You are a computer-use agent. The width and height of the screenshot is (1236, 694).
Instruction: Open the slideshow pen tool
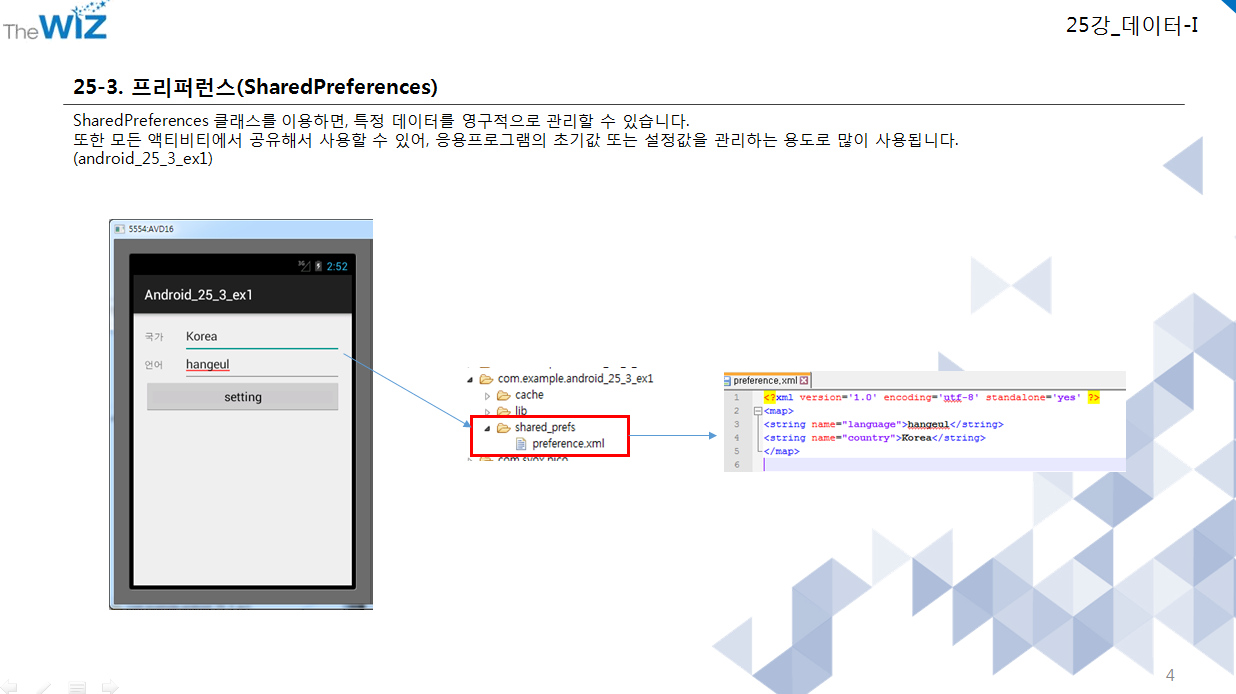pyautogui.click(x=45, y=687)
